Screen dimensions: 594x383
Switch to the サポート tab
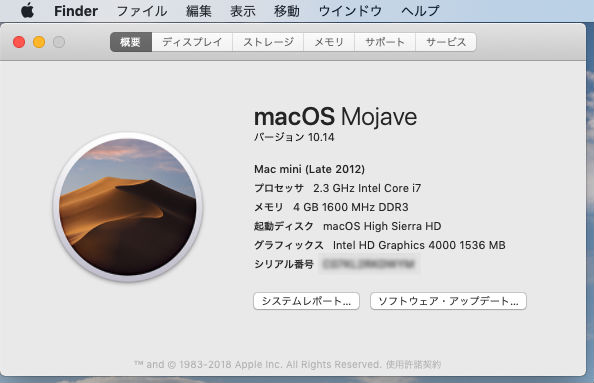(x=385, y=42)
